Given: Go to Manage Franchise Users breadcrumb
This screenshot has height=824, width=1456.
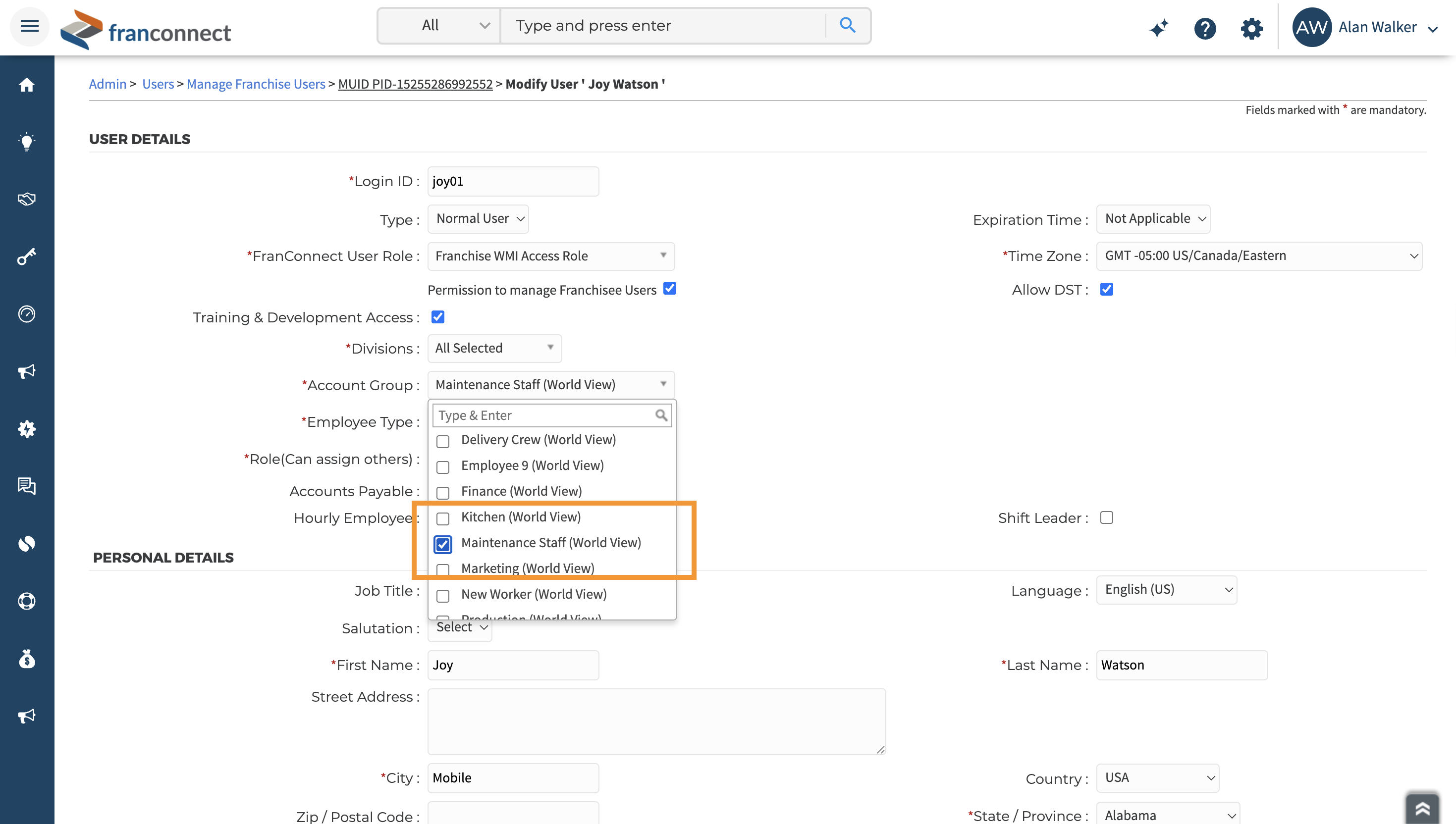Looking at the screenshot, I should [x=256, y=84].
